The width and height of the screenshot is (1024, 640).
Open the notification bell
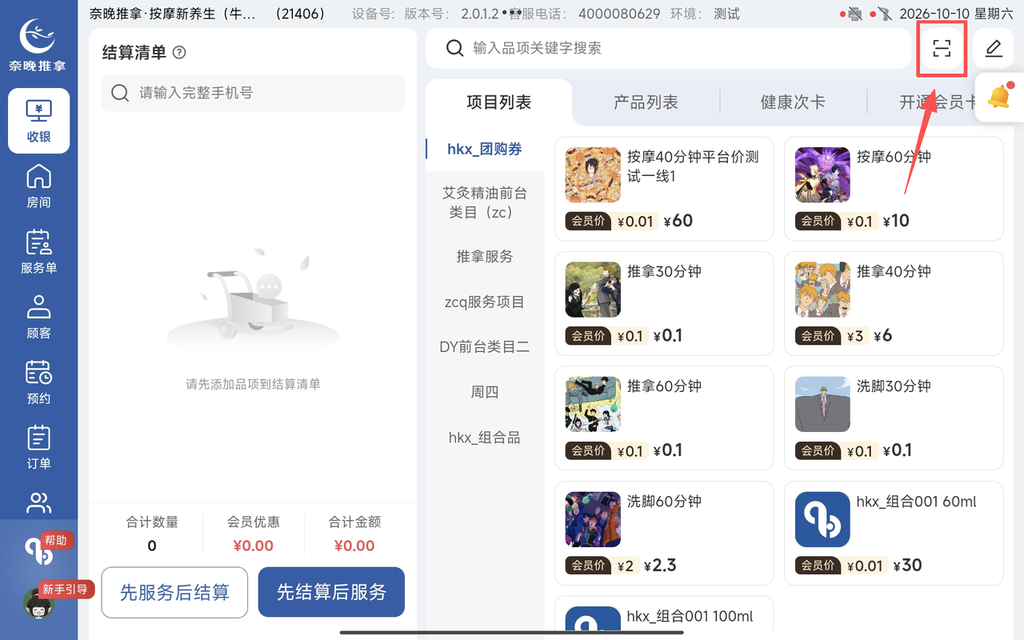(999, 97)
